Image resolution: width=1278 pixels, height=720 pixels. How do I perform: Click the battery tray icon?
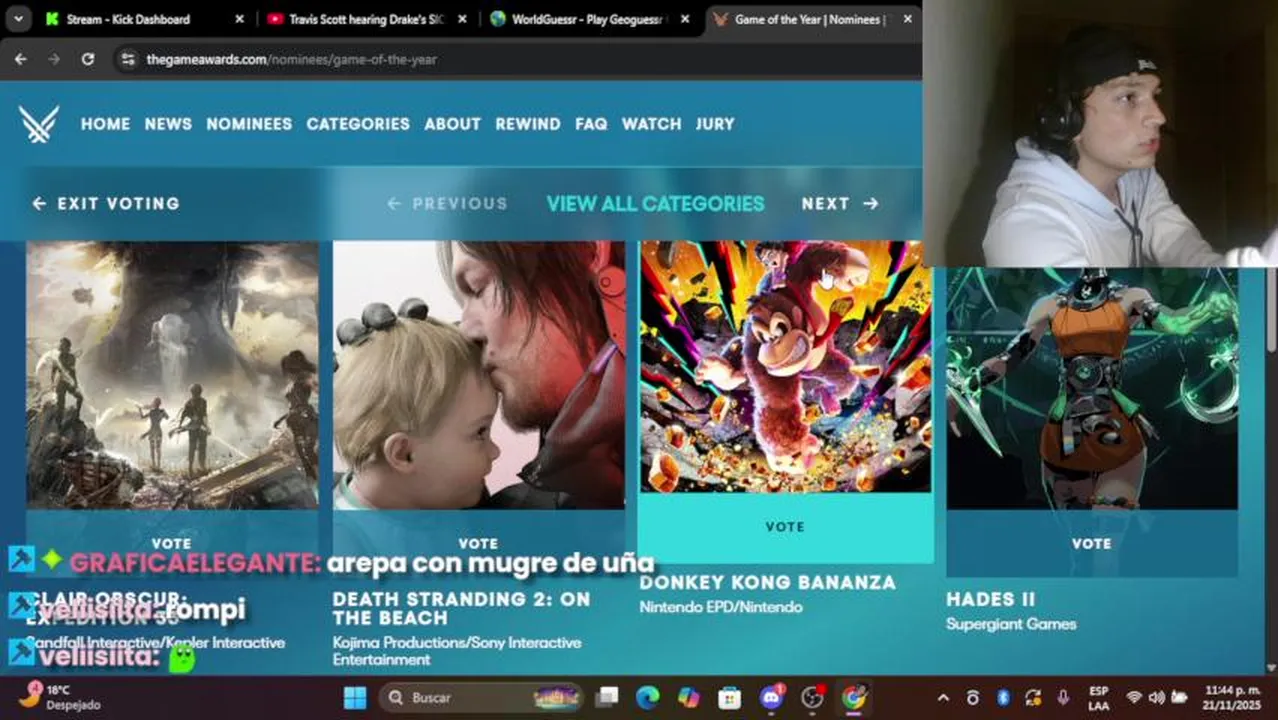point(1180,698)
